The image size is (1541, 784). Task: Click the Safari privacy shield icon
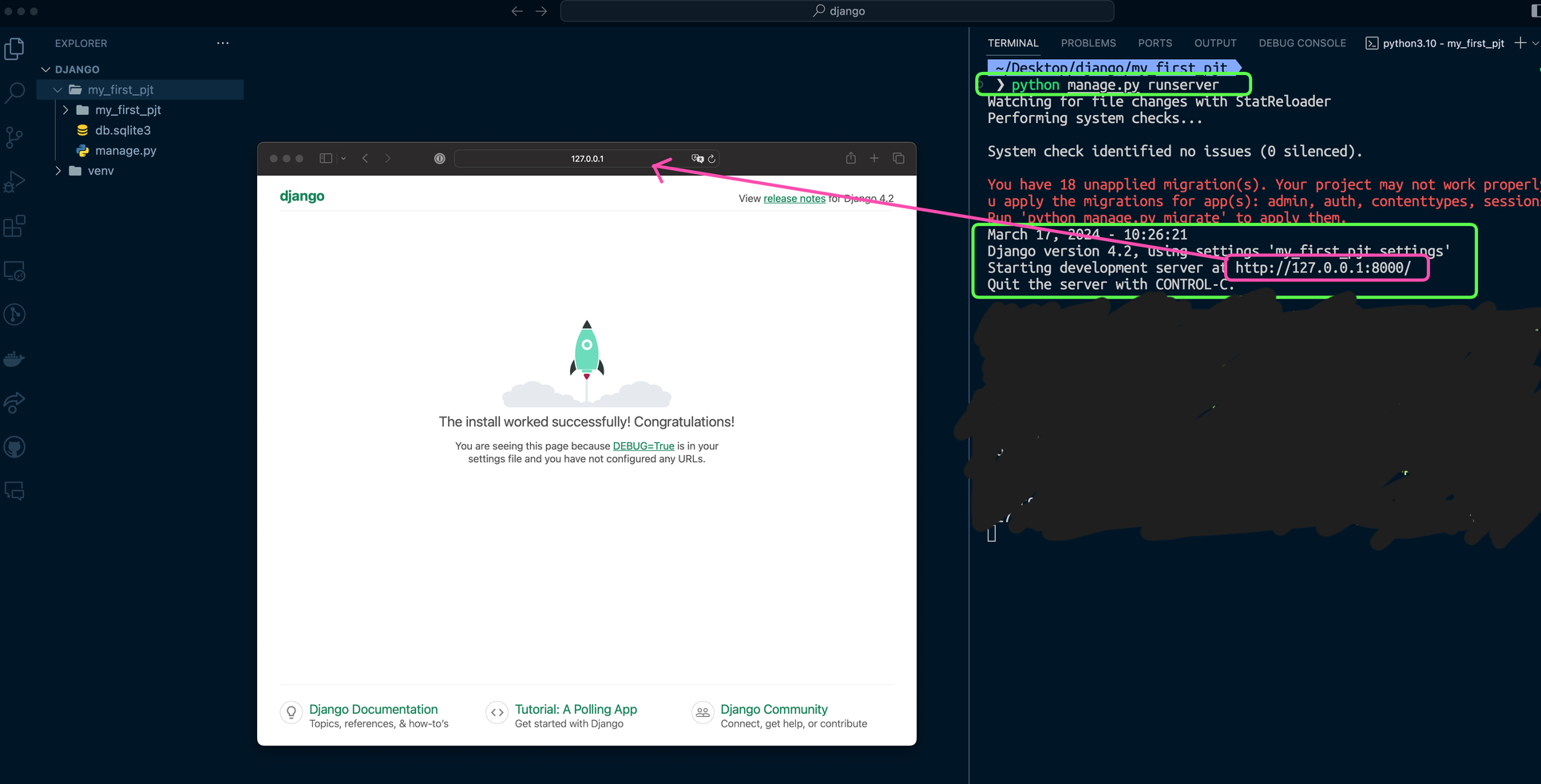[439, 159]
